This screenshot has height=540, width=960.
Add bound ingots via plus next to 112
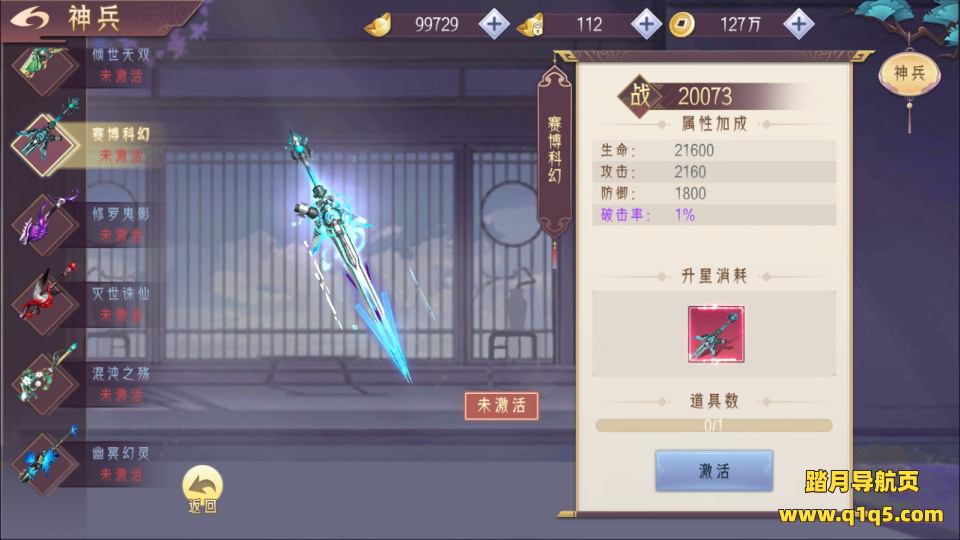click(x=647, y=24)
